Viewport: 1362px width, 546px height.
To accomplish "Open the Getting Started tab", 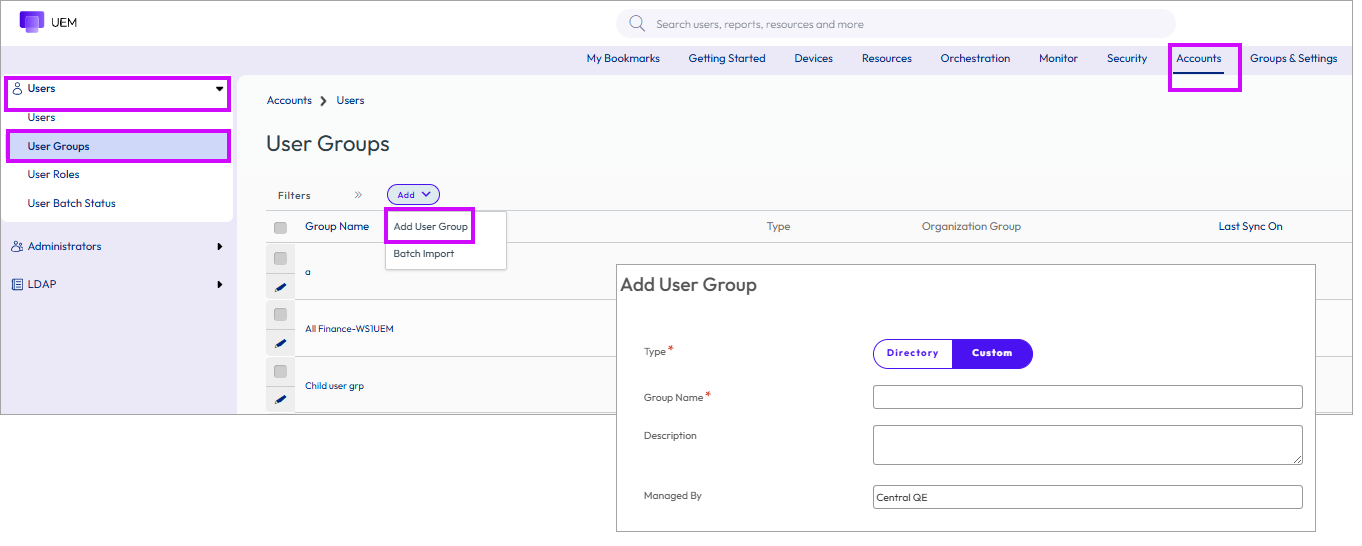I will tap(727, 58).
